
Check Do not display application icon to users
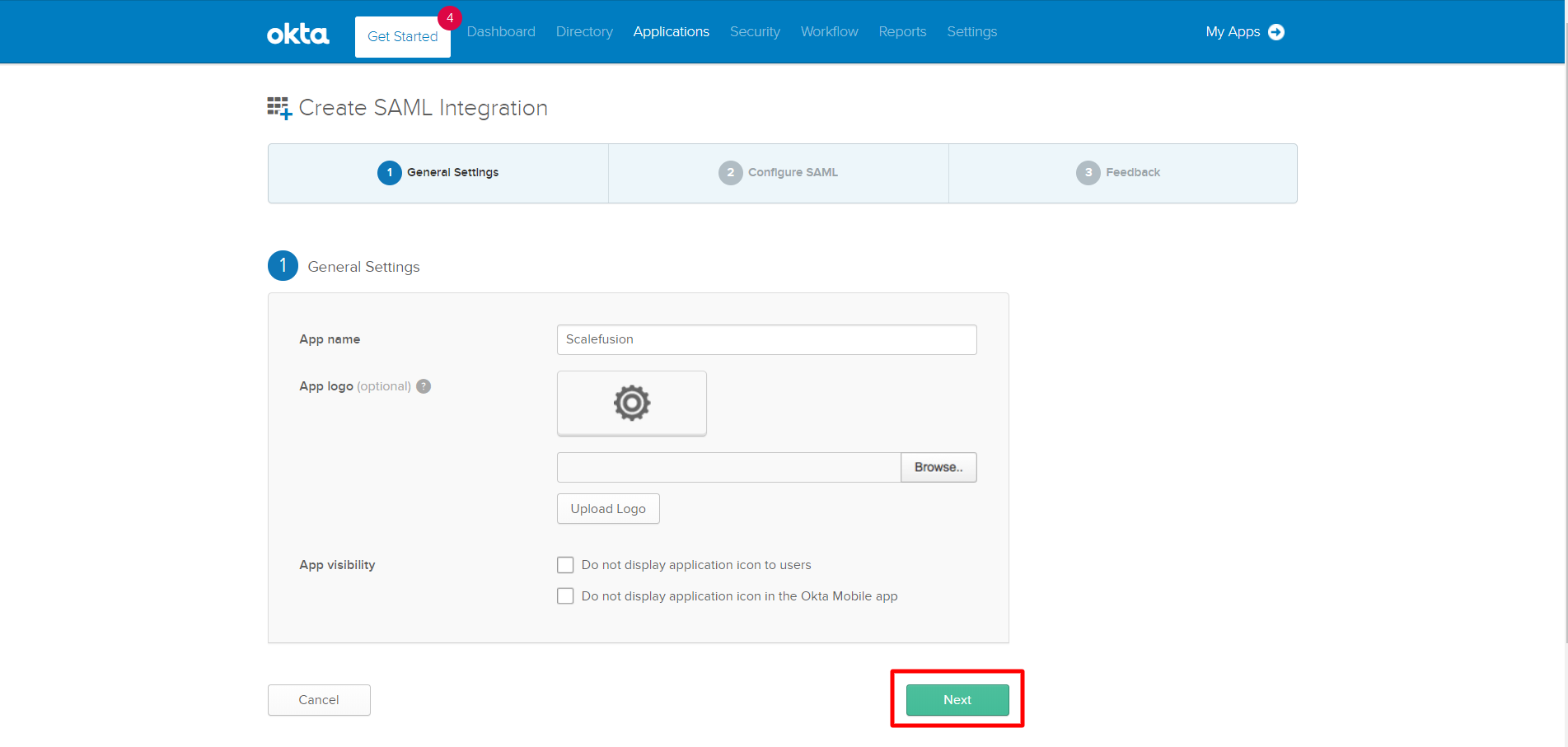(565, 565)
